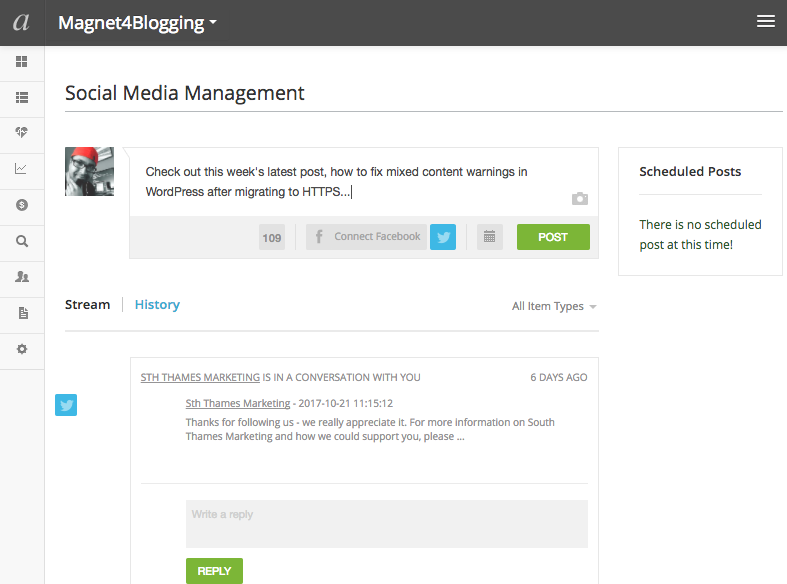The width and height of the screenshot is (787, 584).
Task: Switch to the History tab
Action: pos(157,305)
